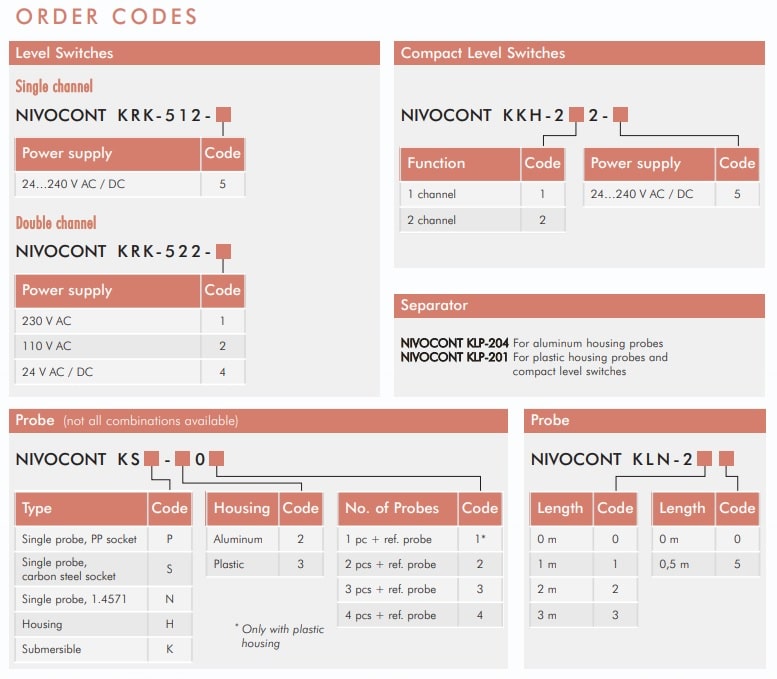Select Single probe, carbon steel socket row
This screenshot has height=679, width=777.
click(104, 569)
